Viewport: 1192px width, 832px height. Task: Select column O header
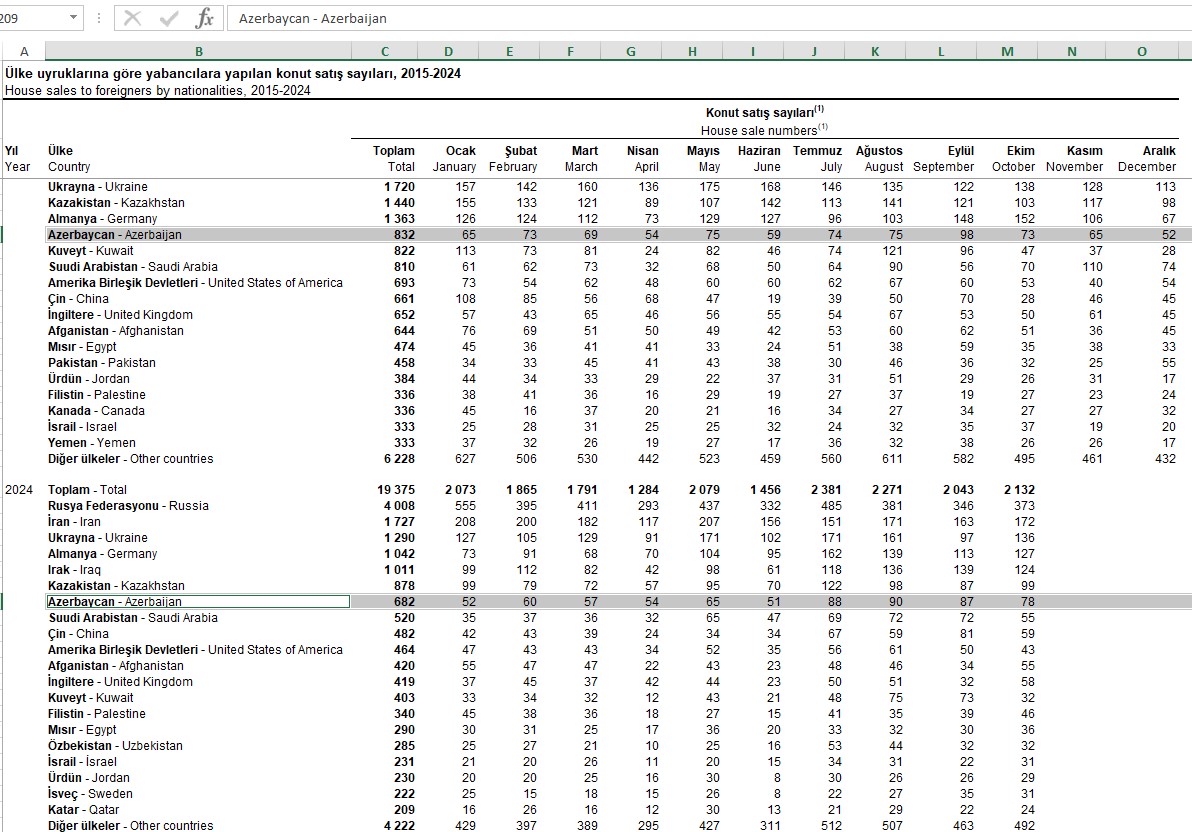[1141, 52]
